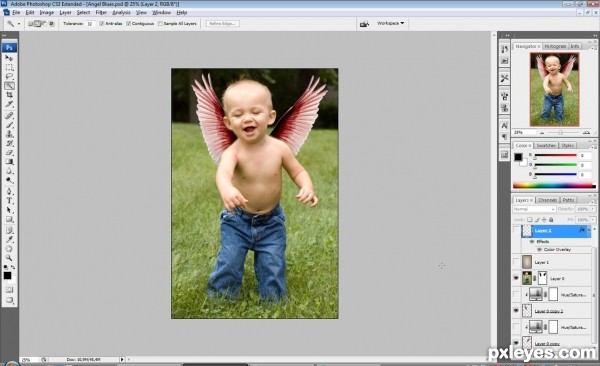Viewport: 600px width, 366px height.
Task: Select the Blur tool
Action: 9,171
